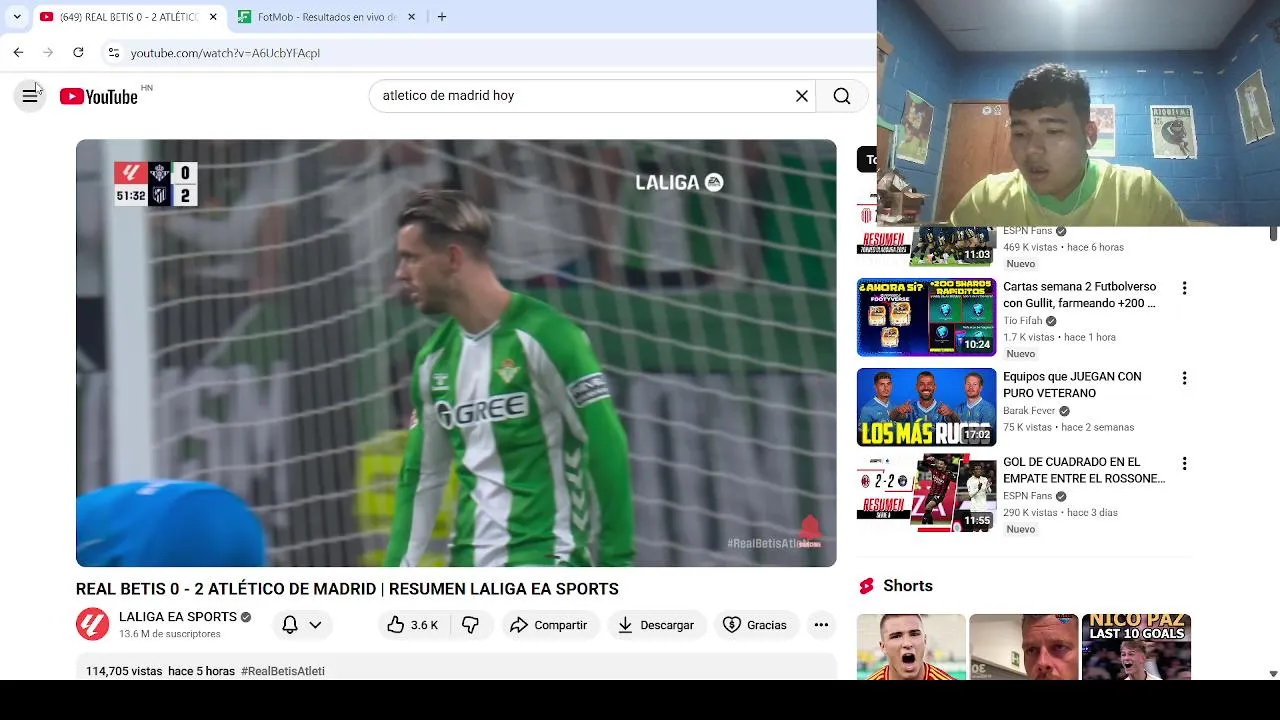Open the first Shorts thumbnail with shouting player
Image resolution: width=1280 pixels, height=720 pixels.
pyautogui.click(x=911, y=647)
